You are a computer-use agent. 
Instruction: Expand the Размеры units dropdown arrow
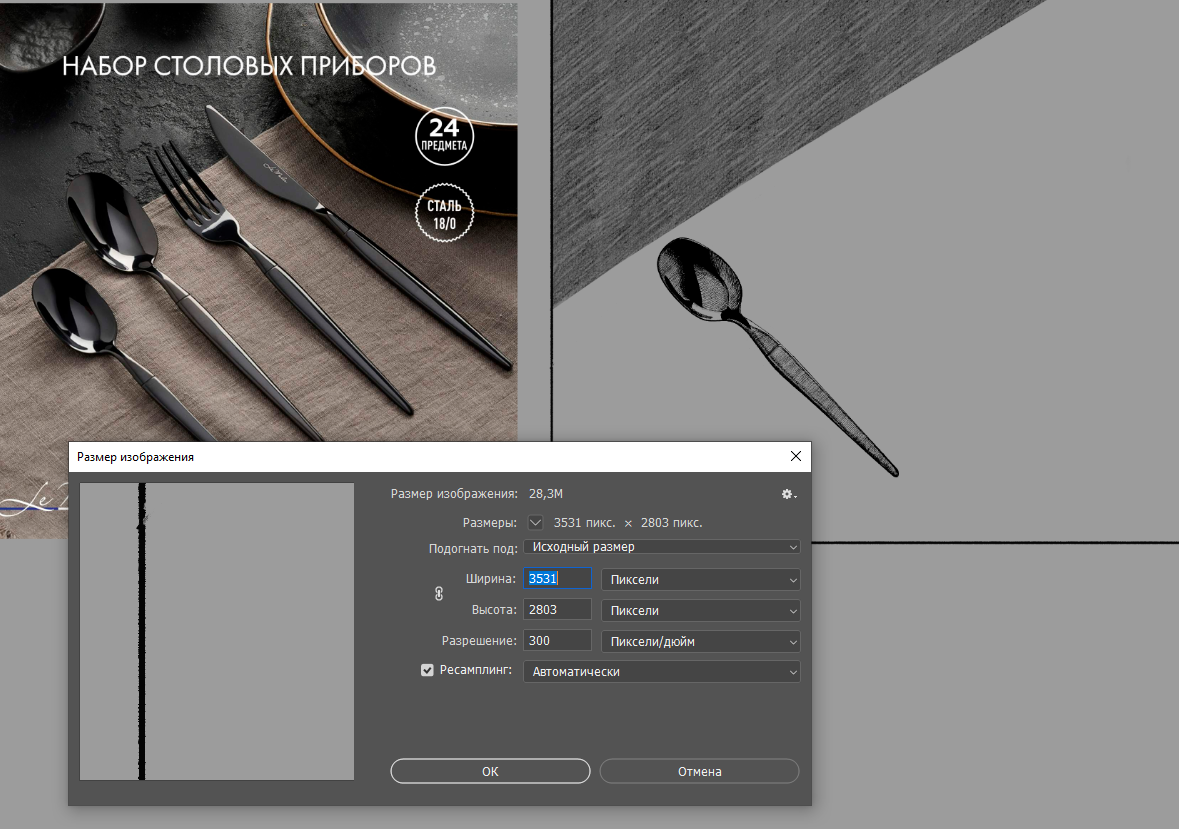[535, 522]
